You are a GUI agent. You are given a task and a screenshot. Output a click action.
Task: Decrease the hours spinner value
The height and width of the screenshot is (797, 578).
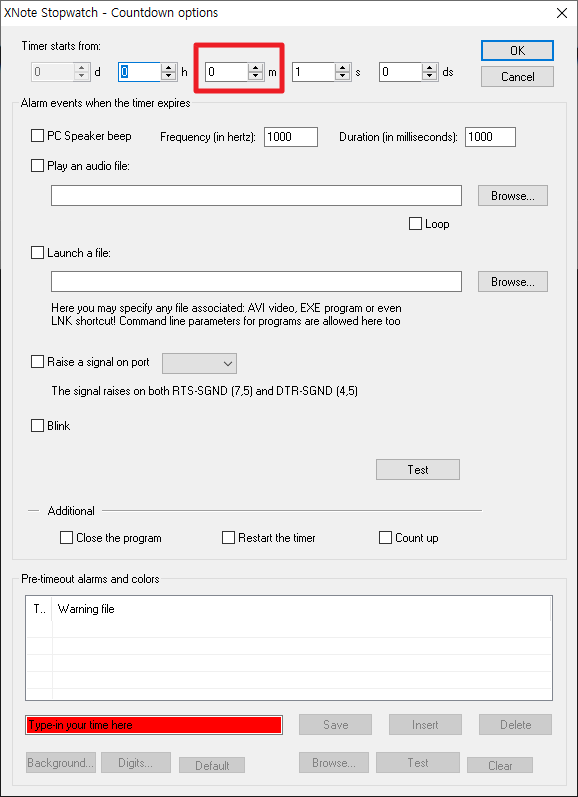[168, 76]
